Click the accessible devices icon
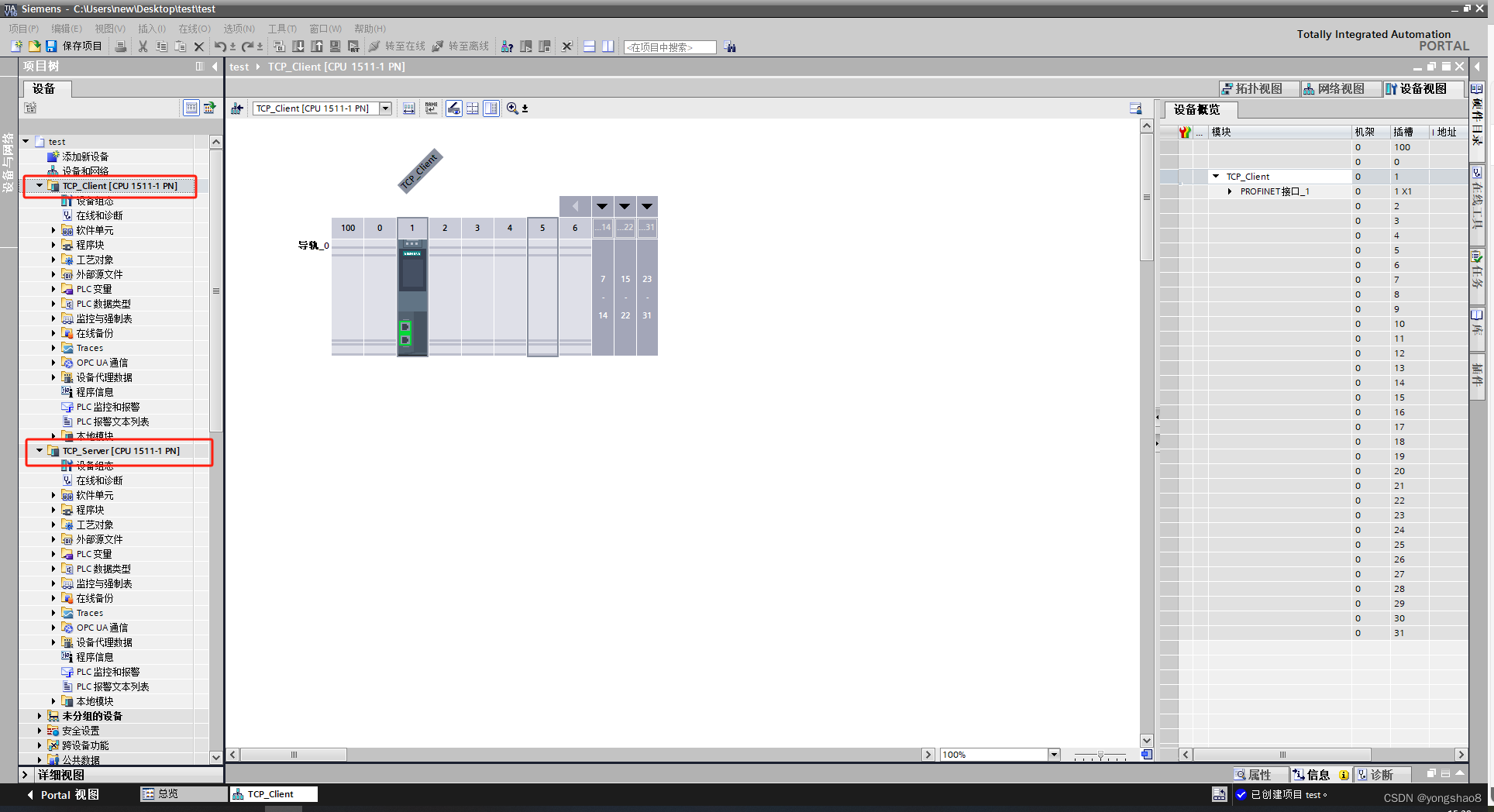 click(508, 46)
